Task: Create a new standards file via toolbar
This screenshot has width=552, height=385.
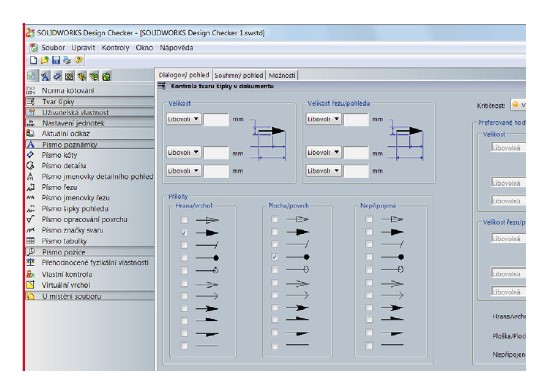Action: tap(33, 60)
